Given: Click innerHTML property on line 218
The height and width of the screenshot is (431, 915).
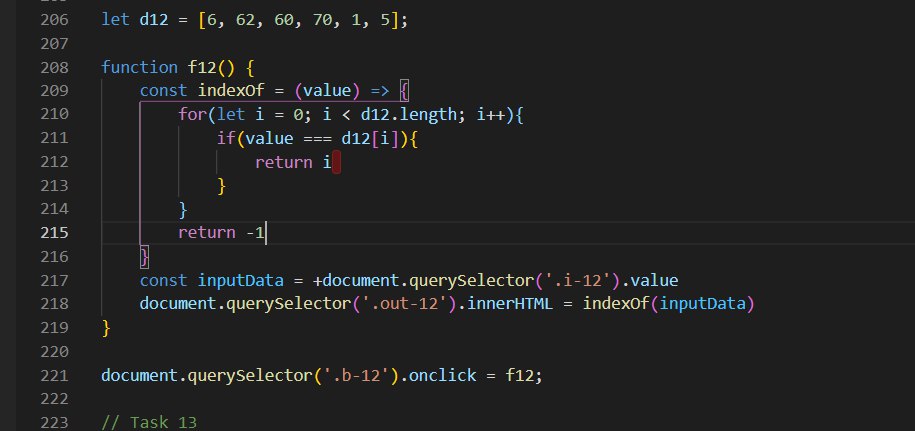Looking at the screenshot, I should pyautogui.click(x=509, y=304).
